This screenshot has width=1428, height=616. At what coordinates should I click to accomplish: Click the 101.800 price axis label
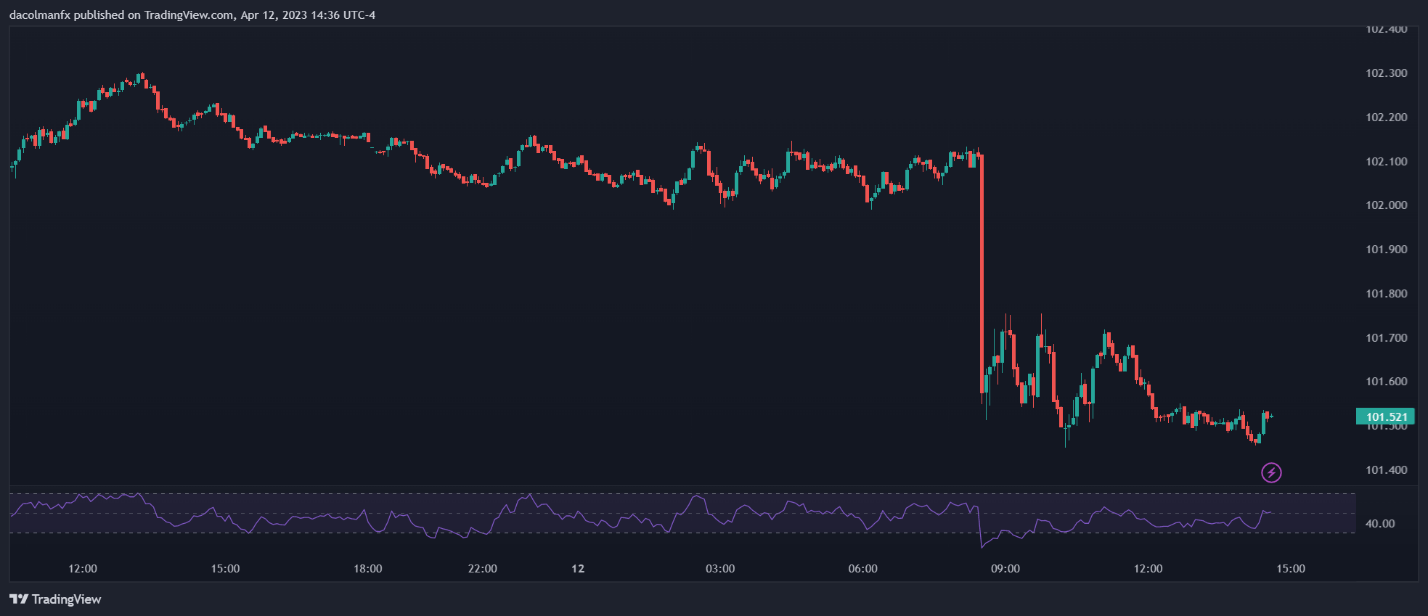pyautogui.click(x=1387, y=293)
